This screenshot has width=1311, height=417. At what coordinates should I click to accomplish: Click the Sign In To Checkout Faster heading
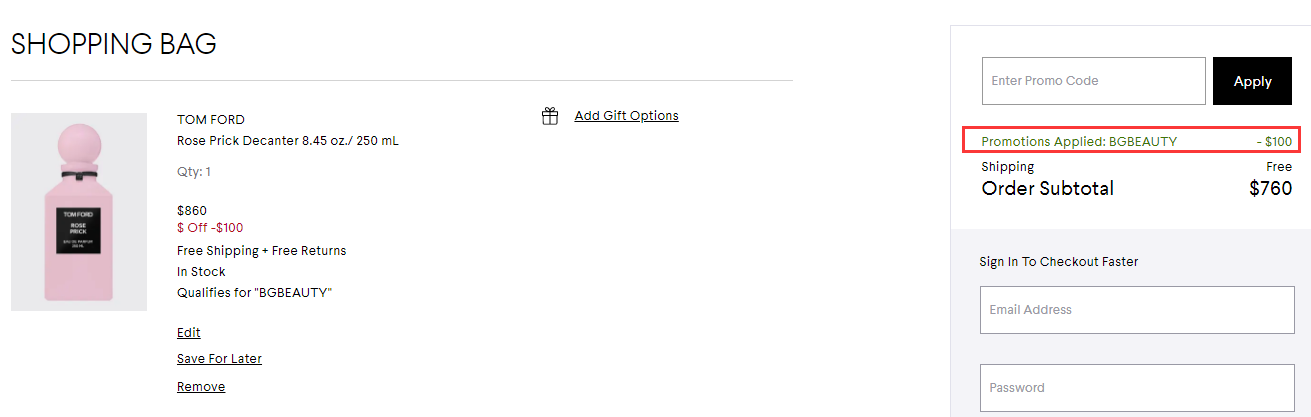1059,262
